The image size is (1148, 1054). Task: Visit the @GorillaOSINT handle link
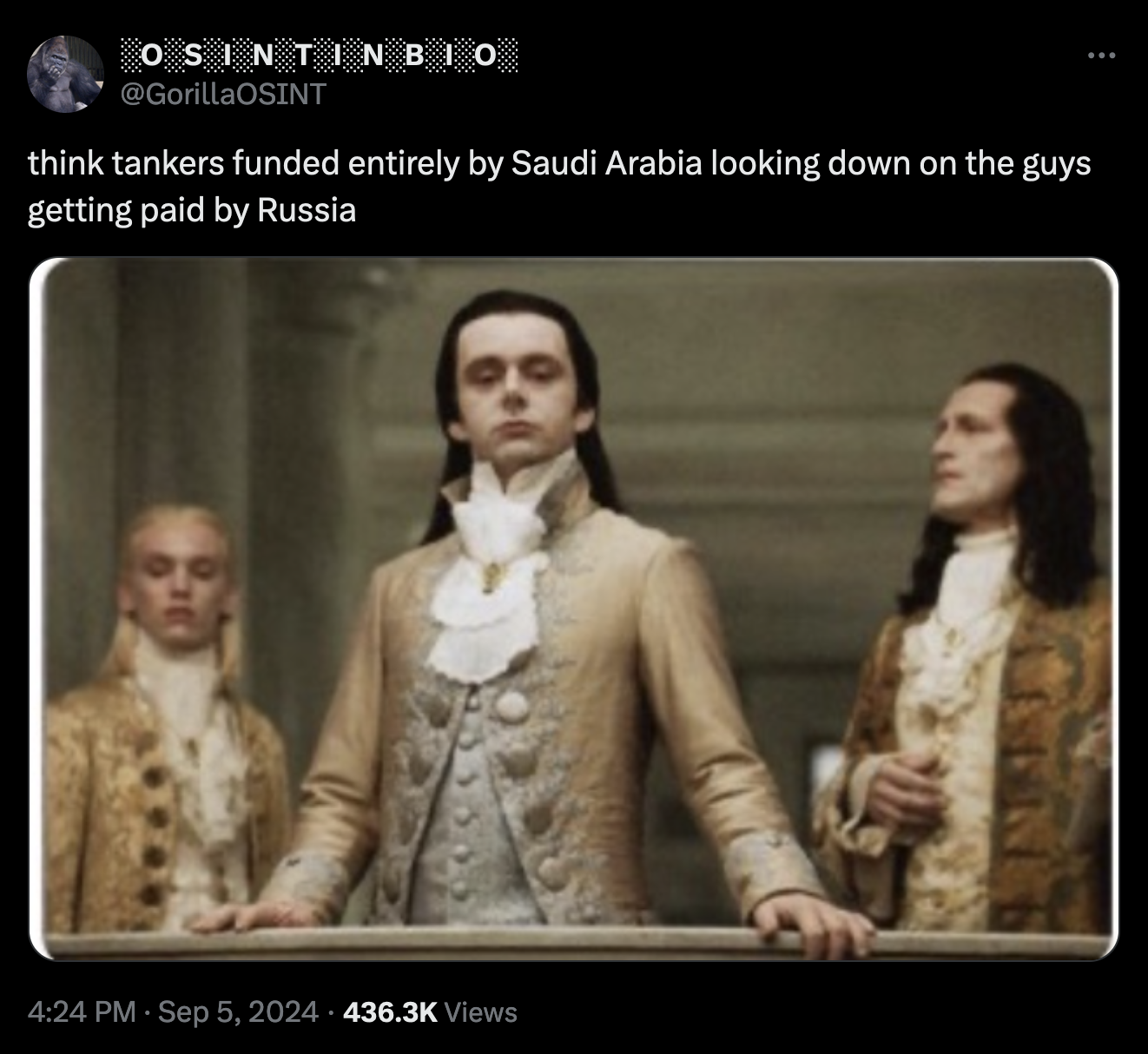click(x=221, y=93)
